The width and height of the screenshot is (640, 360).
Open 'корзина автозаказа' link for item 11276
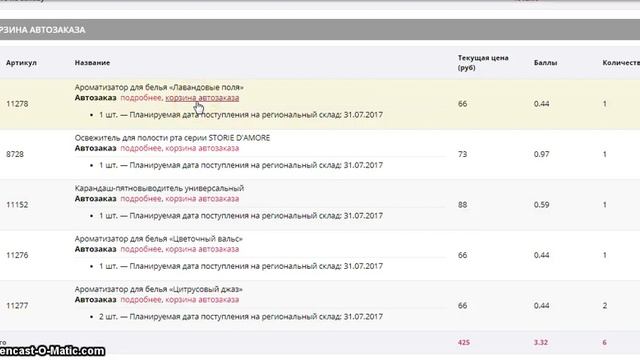[202, 249]
